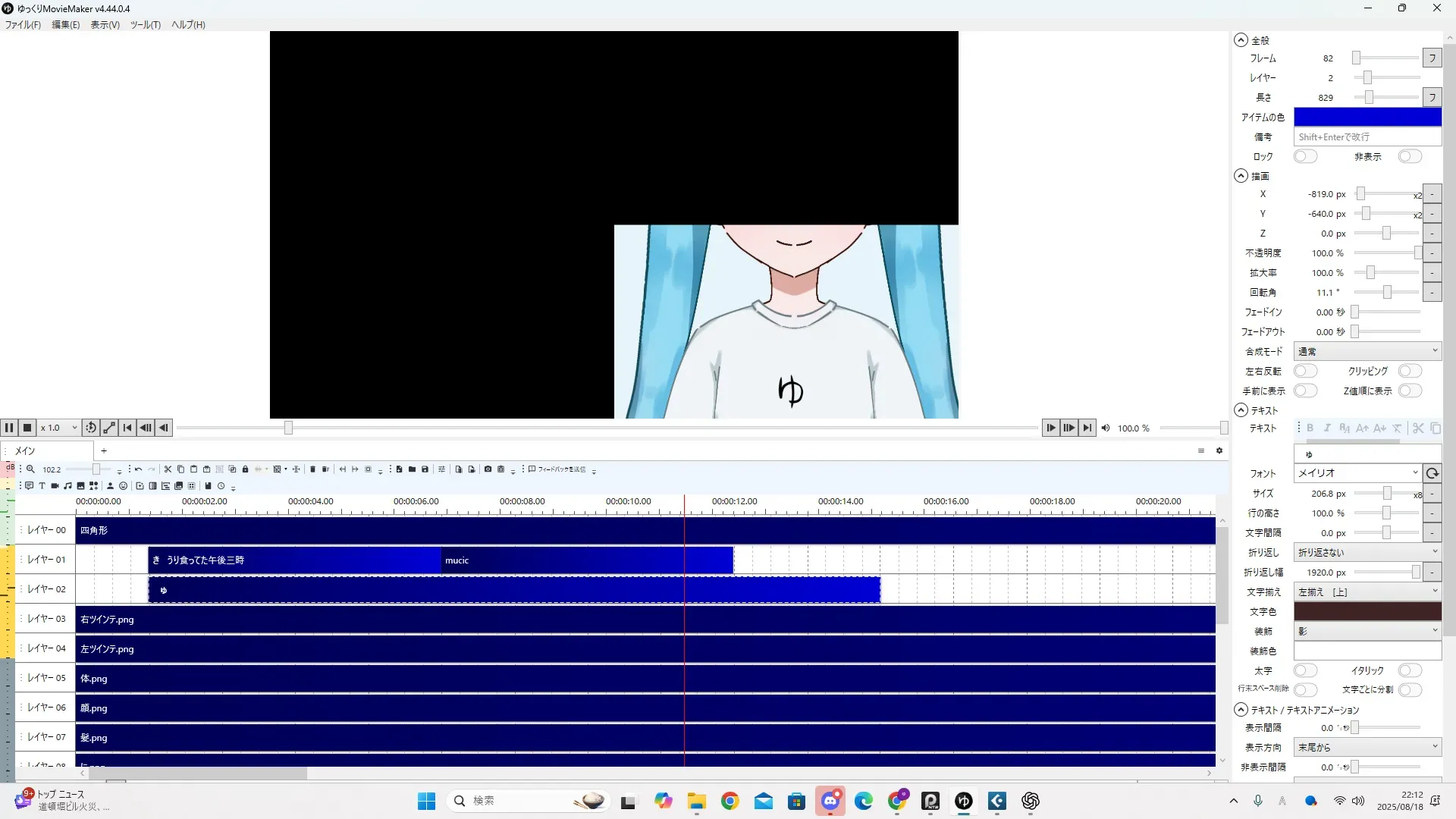Click the stop playback button

click(x=27, y=428)
